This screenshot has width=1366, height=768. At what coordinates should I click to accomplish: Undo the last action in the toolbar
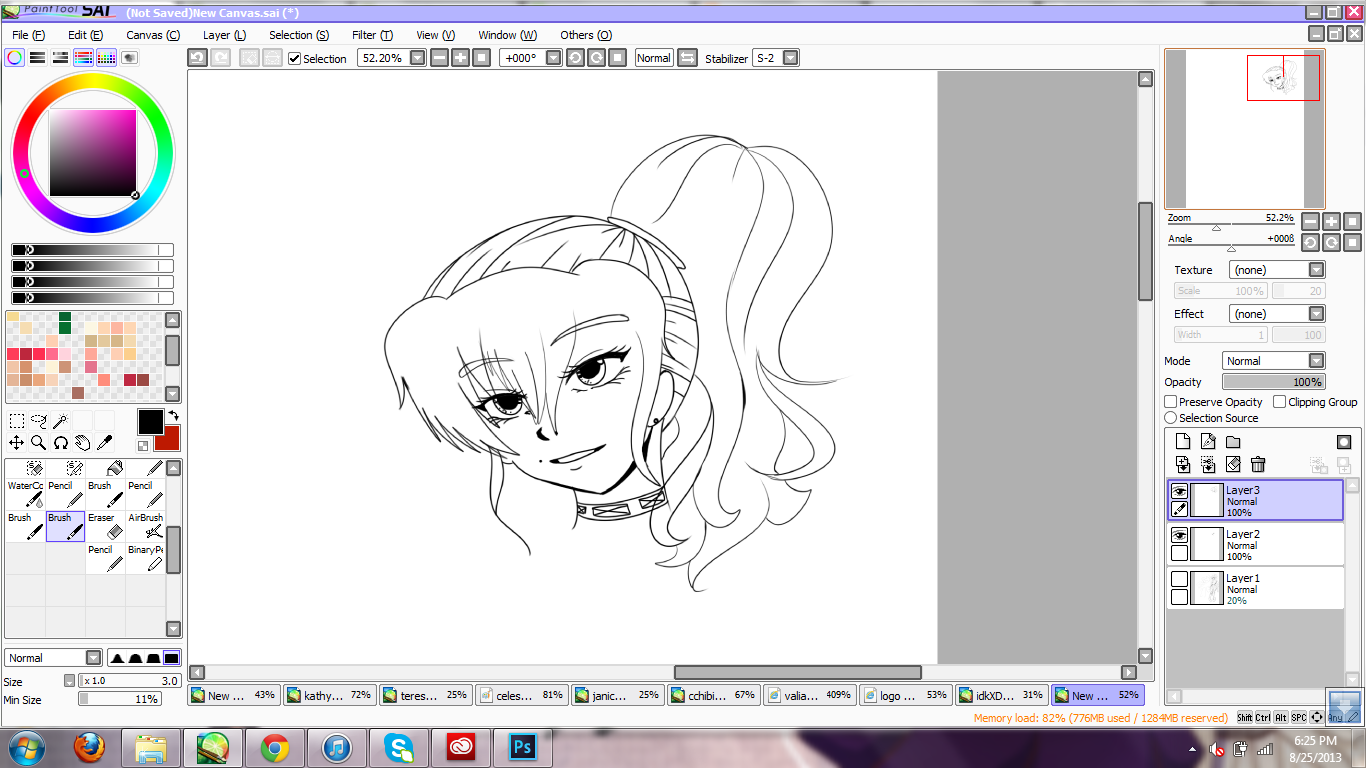198,58
